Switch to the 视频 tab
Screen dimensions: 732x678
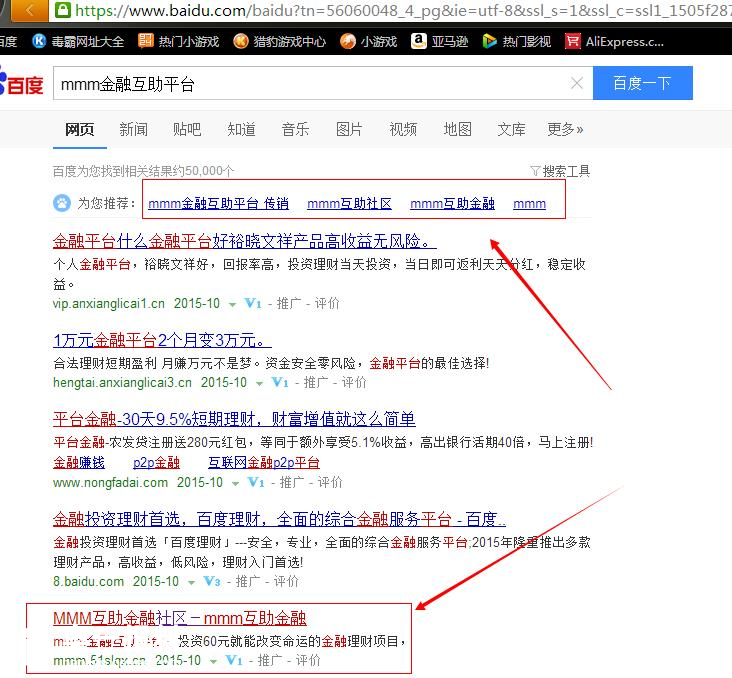click(403, 129)
